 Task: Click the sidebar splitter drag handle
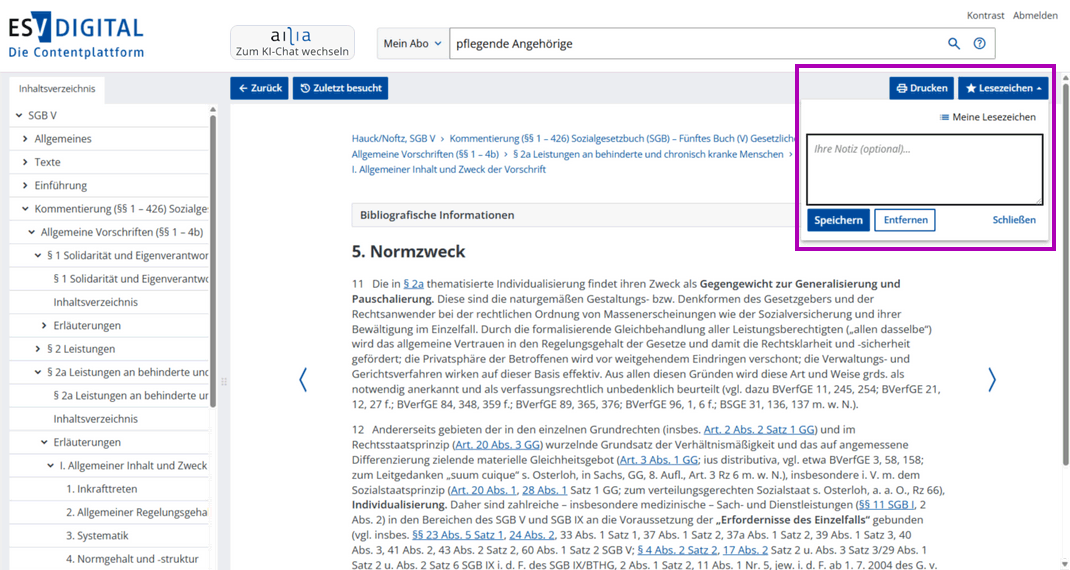[x=223, y=382]
